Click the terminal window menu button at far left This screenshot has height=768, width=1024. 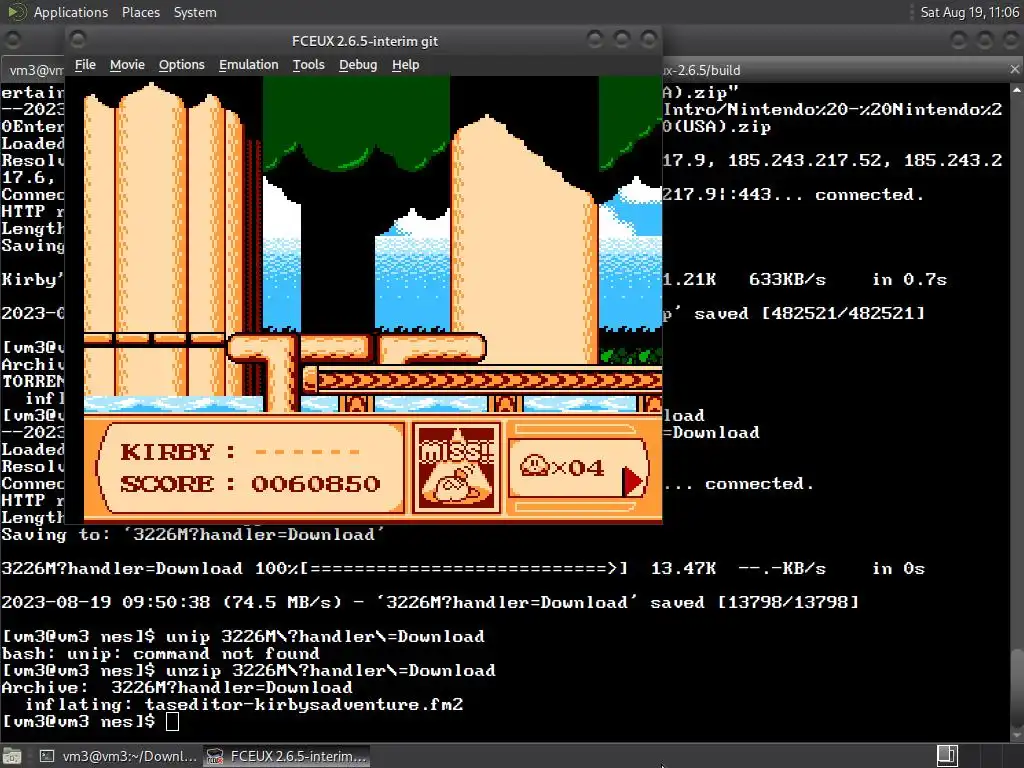pos(12,40)
